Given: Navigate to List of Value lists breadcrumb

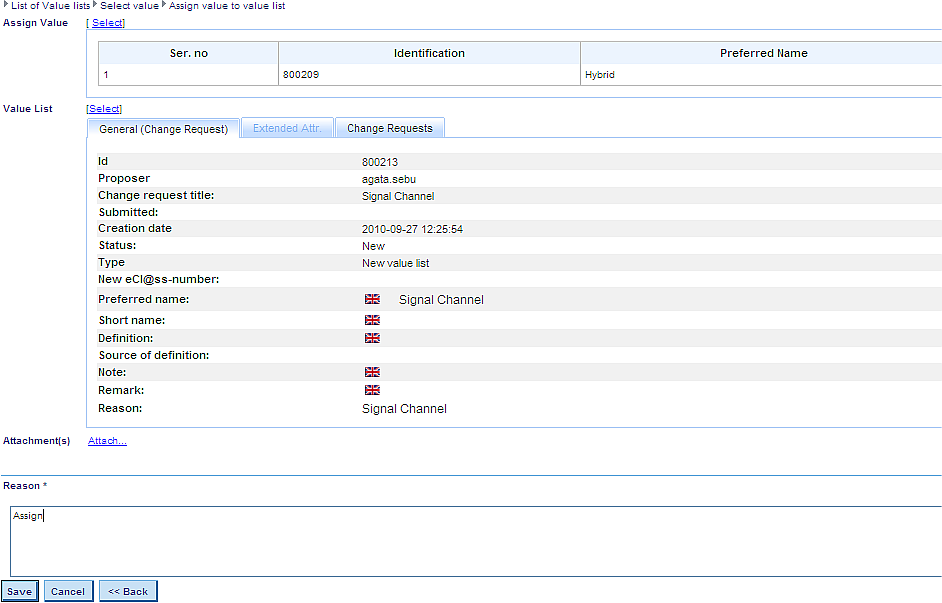Looking at the screenshot, I should coord(50,6).
